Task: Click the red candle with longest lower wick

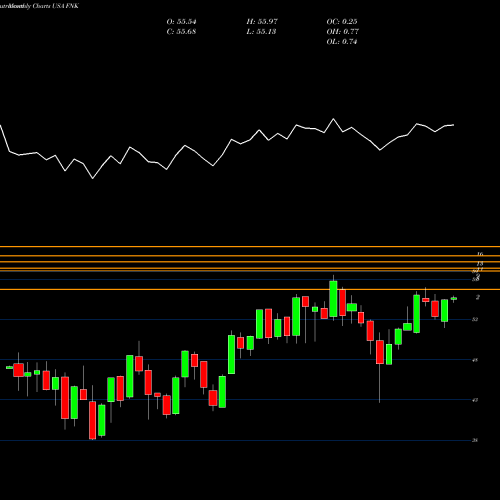Action: coord(380,352)
